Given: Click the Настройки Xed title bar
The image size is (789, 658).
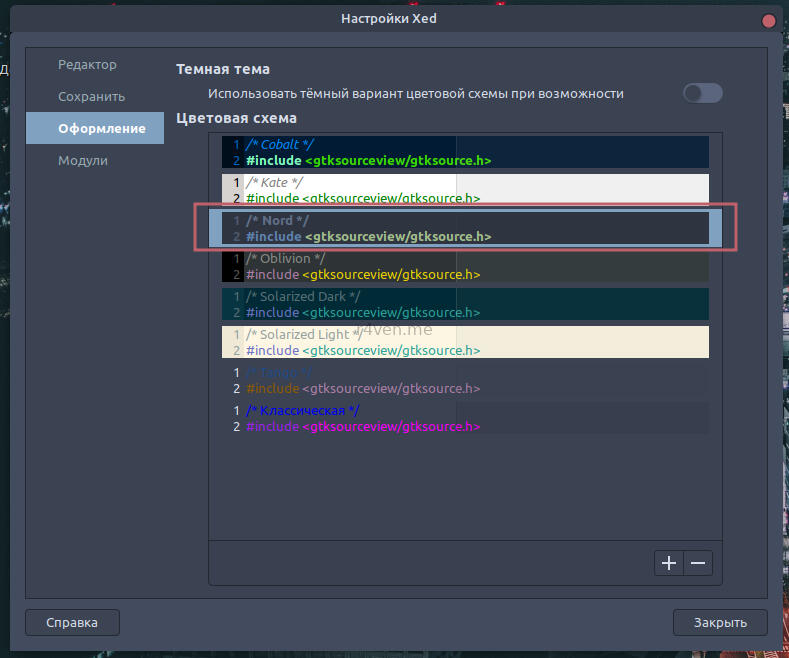Looking at the screenshot, I should coord(390,19).
